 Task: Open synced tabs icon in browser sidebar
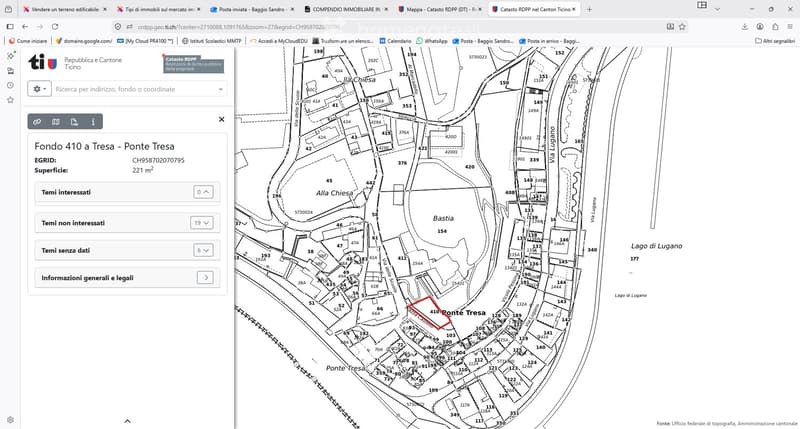(10, 71)
